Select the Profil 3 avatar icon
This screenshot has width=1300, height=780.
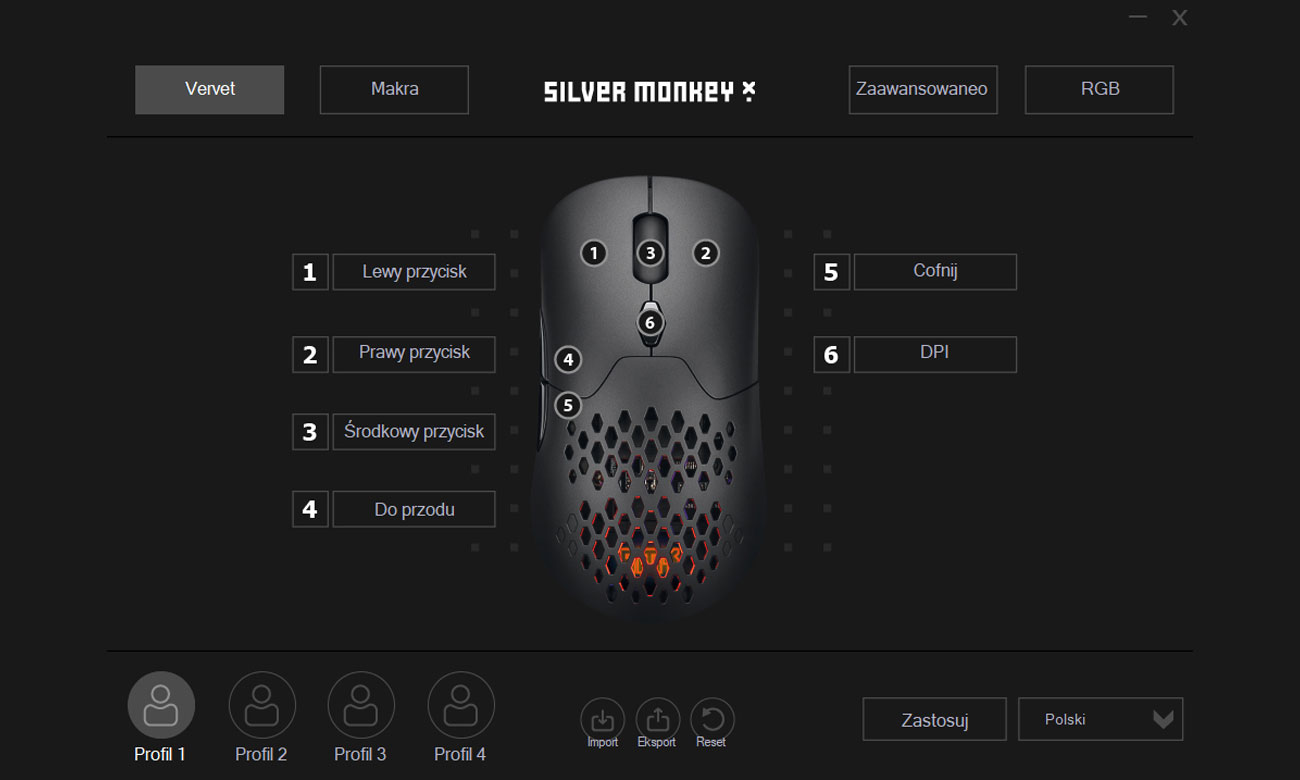361,705
